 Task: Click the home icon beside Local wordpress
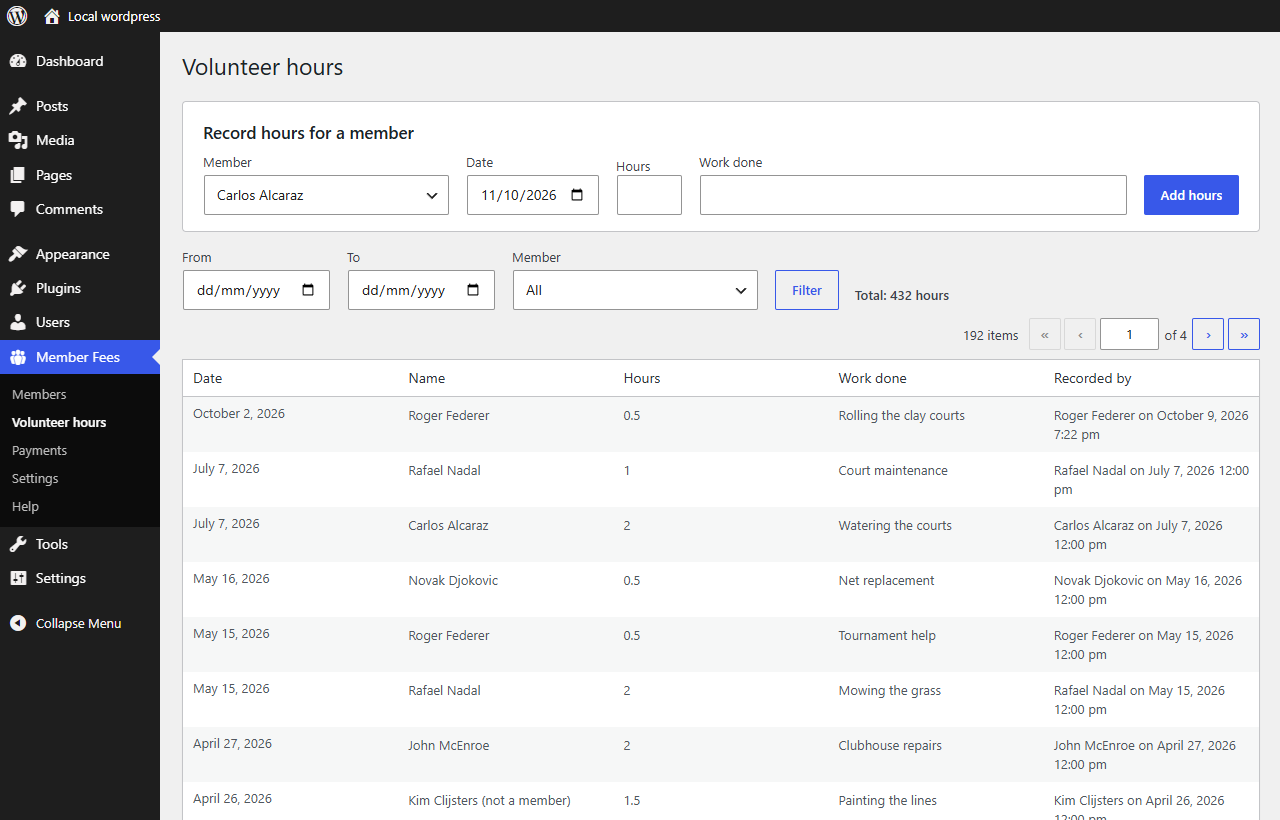tap(52, 16)
